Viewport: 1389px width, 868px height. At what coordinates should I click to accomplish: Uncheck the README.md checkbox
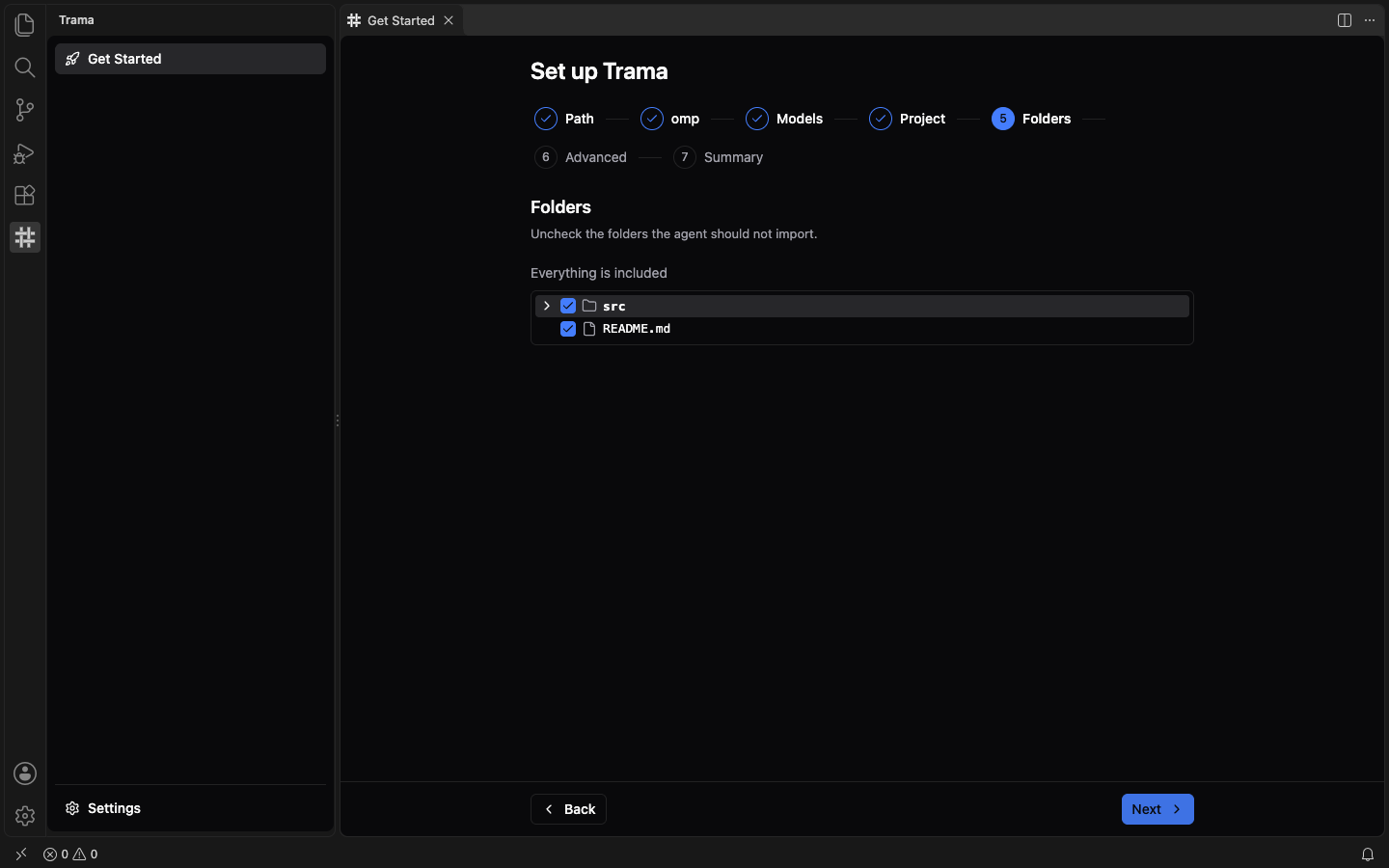point(568,329)
